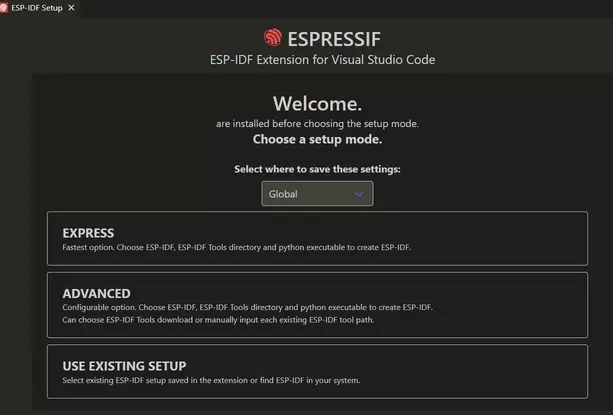Click 'Can choose ESP-IDF Tools download' description line

pos(218,320)
